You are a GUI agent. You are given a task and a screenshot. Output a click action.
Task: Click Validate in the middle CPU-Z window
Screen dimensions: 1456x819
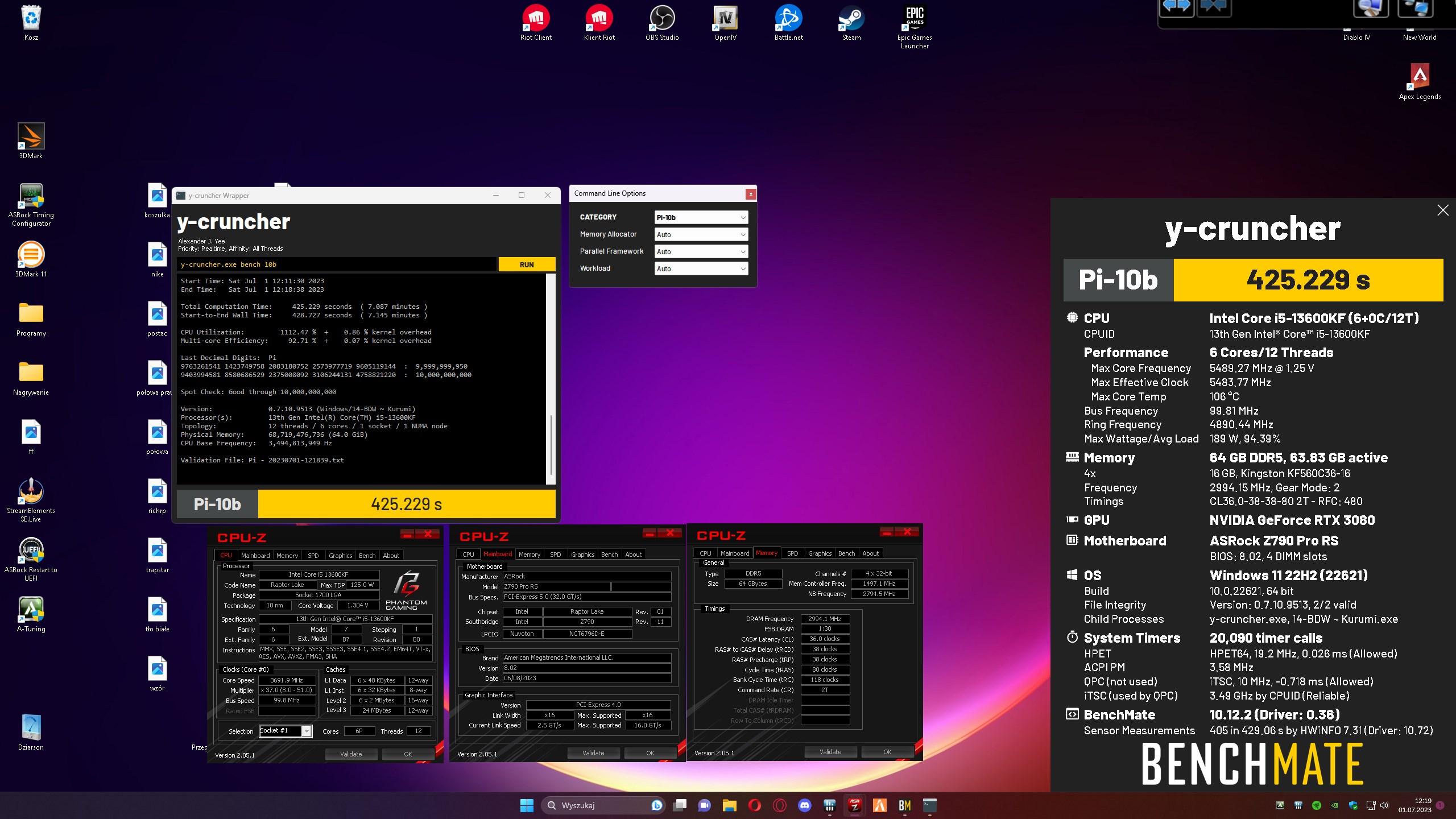click(x=593, y=753)
